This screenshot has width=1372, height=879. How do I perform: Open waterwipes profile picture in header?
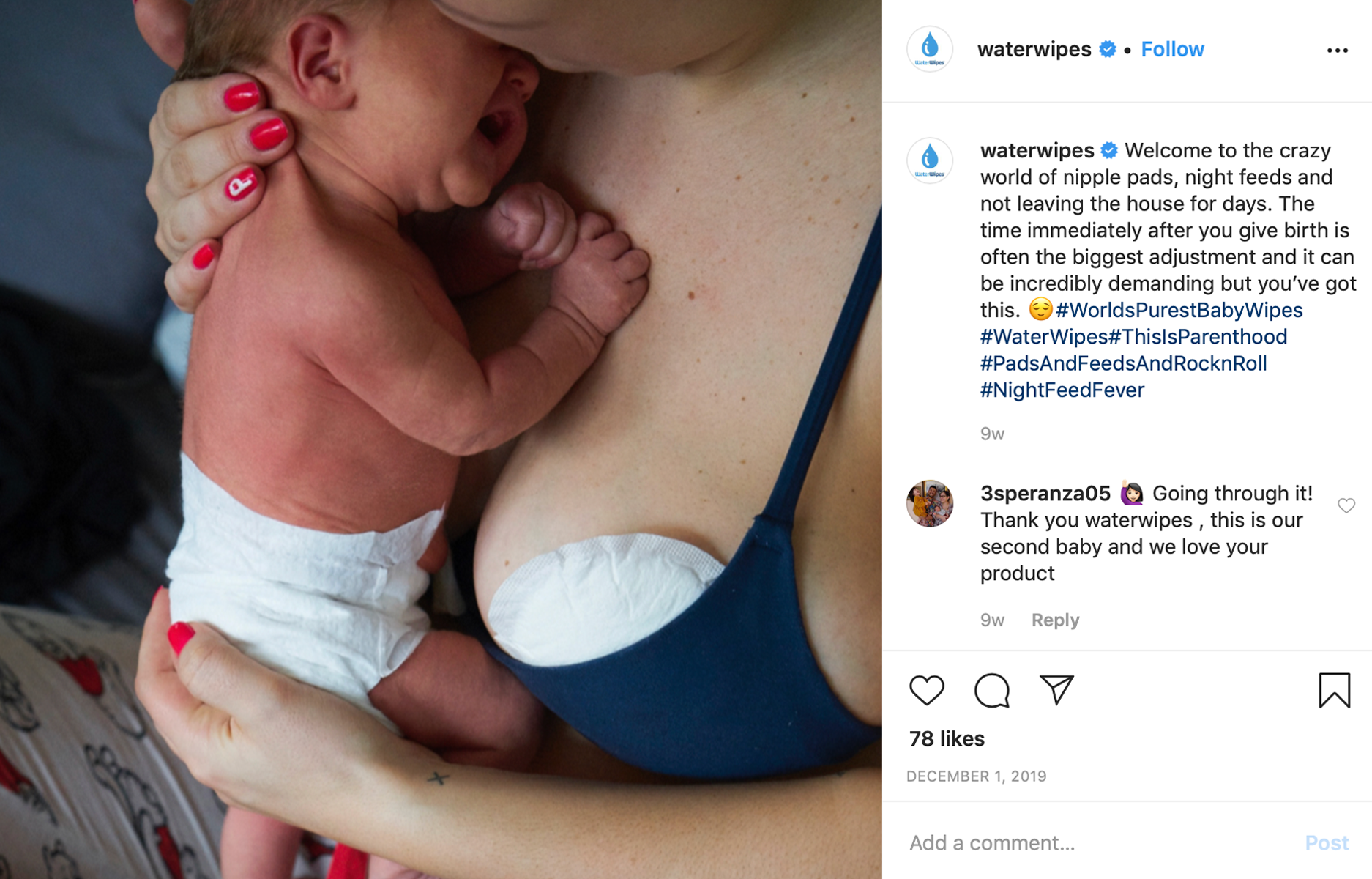[930, 49]
